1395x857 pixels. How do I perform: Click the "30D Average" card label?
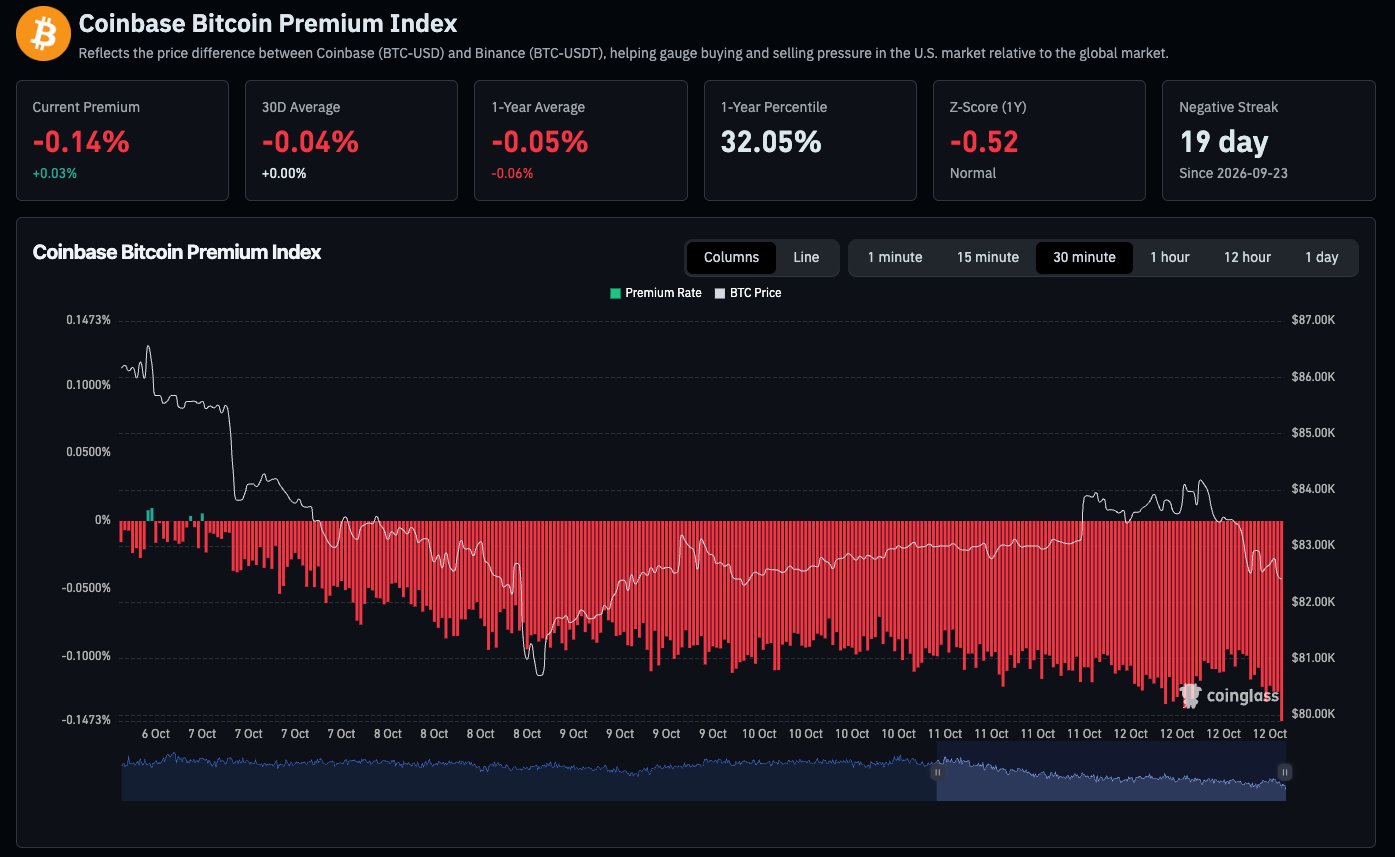(301, 107)
